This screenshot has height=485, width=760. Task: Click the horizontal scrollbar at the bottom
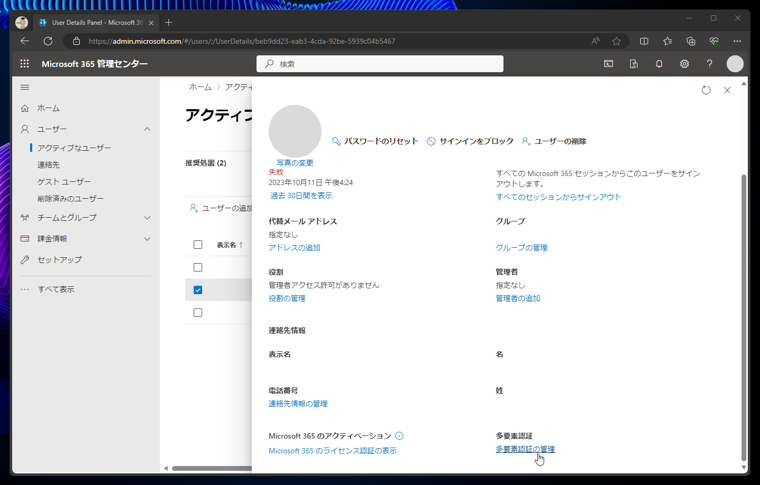(211, 468)
